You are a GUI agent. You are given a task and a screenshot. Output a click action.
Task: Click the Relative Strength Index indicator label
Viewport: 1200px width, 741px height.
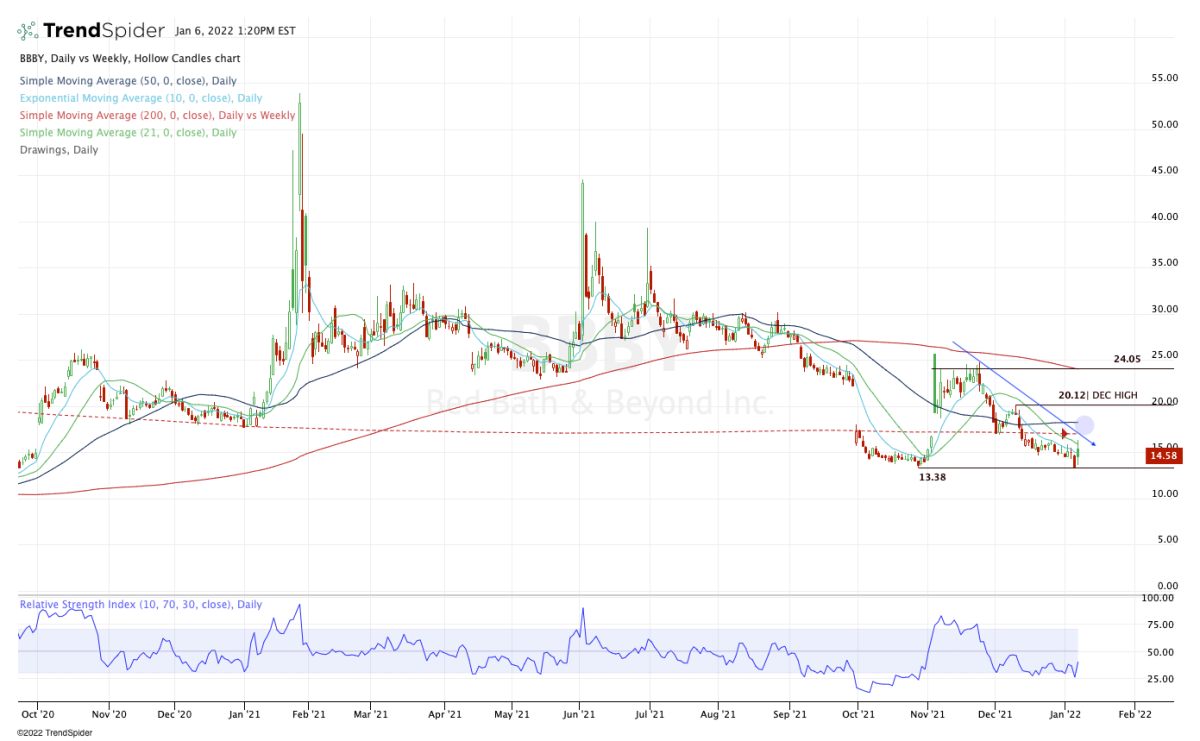[x=140, y=604]
